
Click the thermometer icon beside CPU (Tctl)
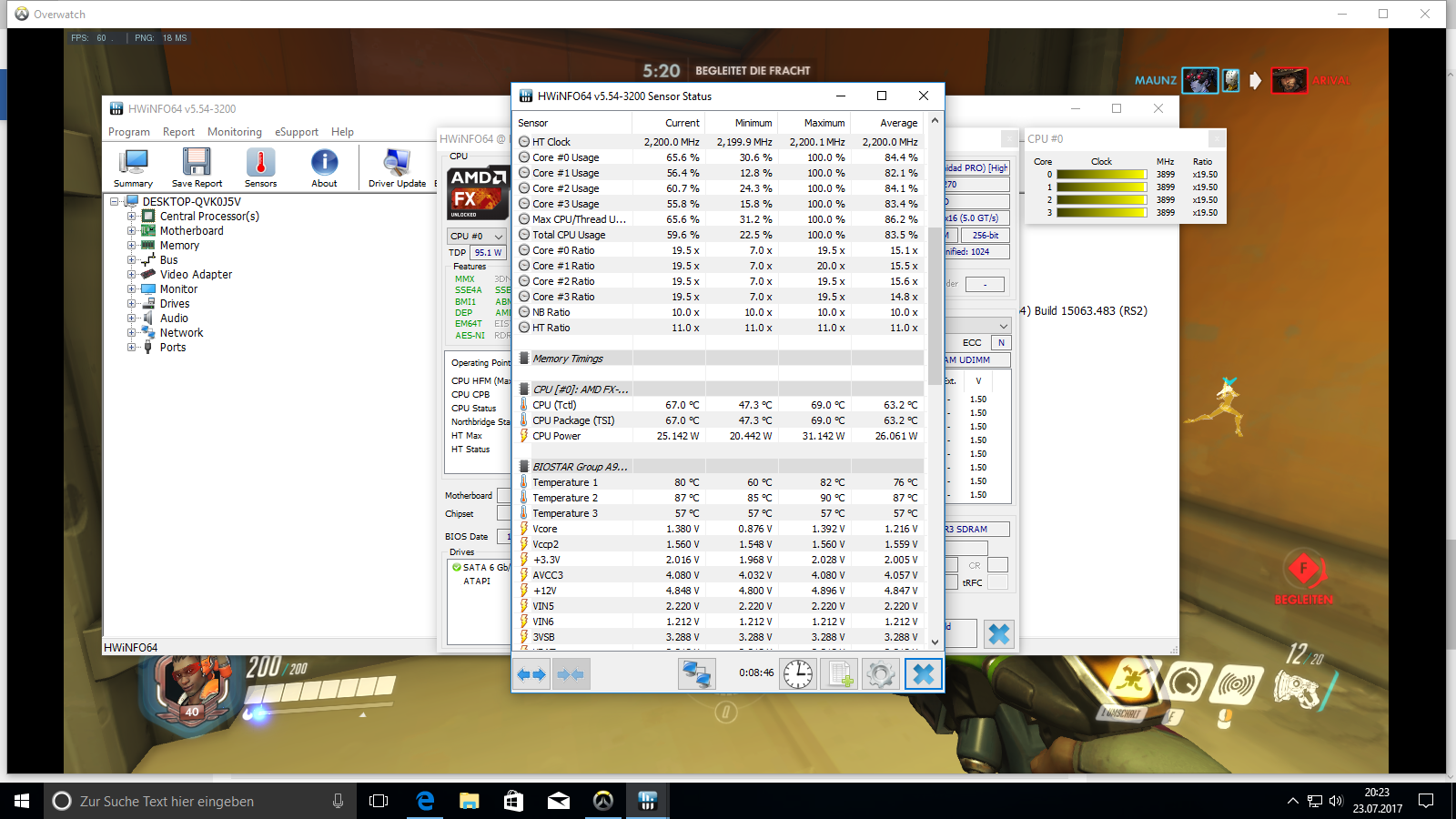point(524,405)
